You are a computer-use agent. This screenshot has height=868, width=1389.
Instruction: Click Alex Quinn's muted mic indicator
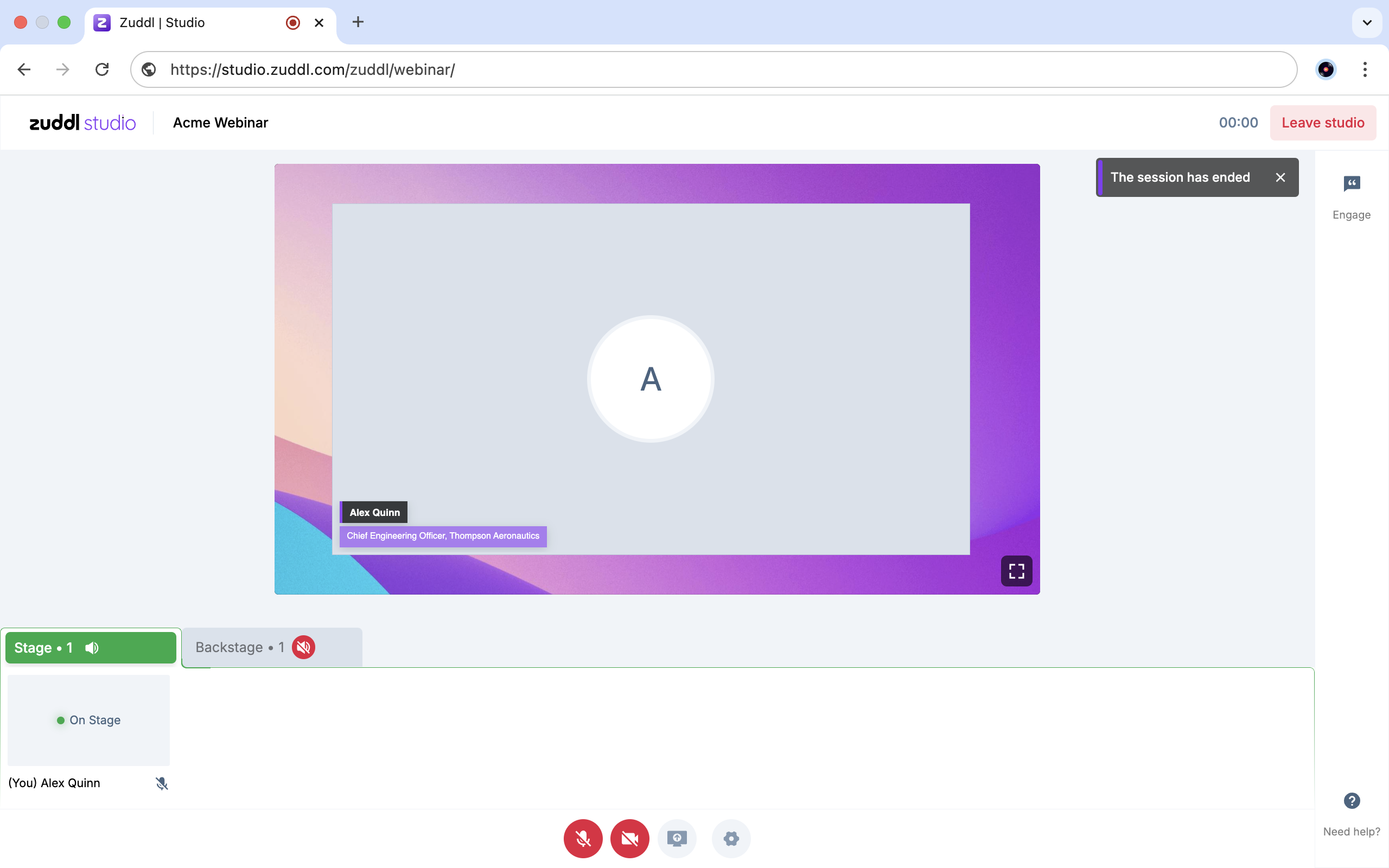click(x=162, y=783)
